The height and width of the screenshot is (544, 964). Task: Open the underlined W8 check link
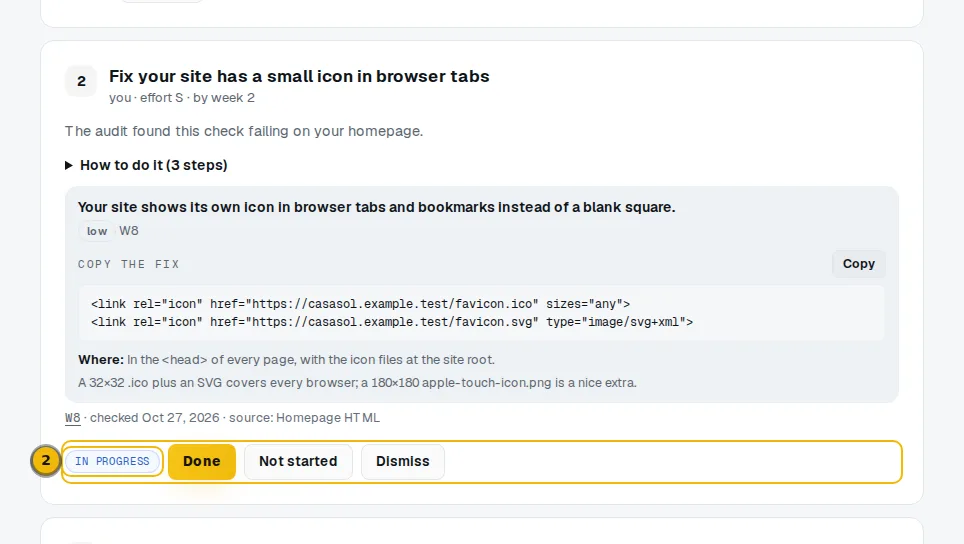pos(73,418)
